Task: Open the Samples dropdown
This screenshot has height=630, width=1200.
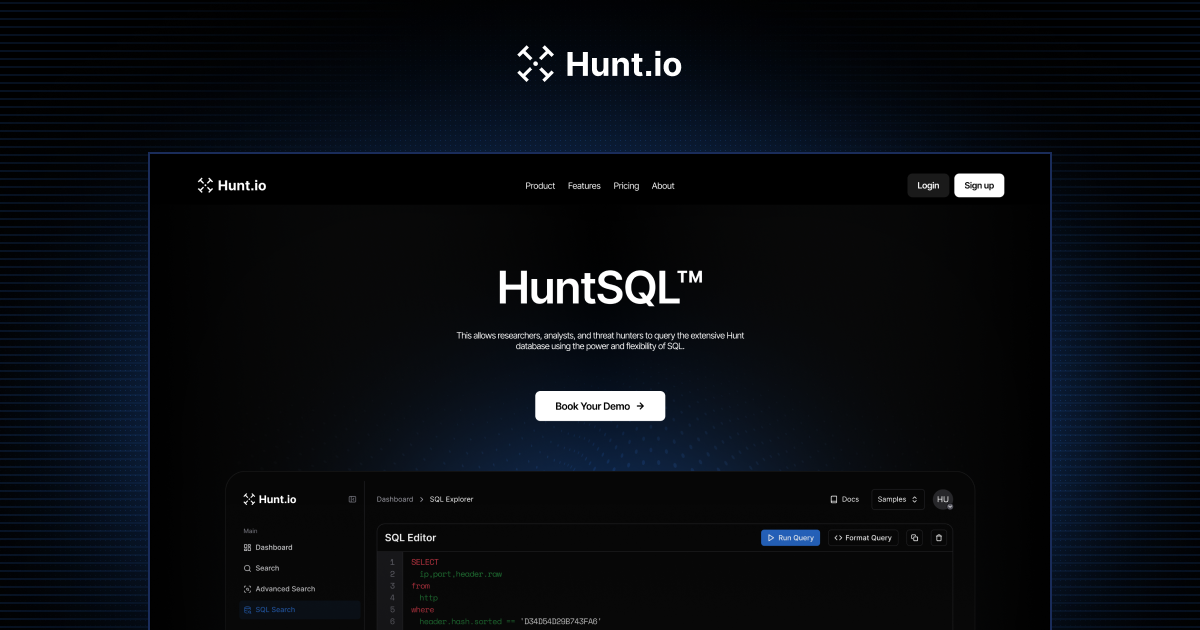Action: click(x=898, y=499)
